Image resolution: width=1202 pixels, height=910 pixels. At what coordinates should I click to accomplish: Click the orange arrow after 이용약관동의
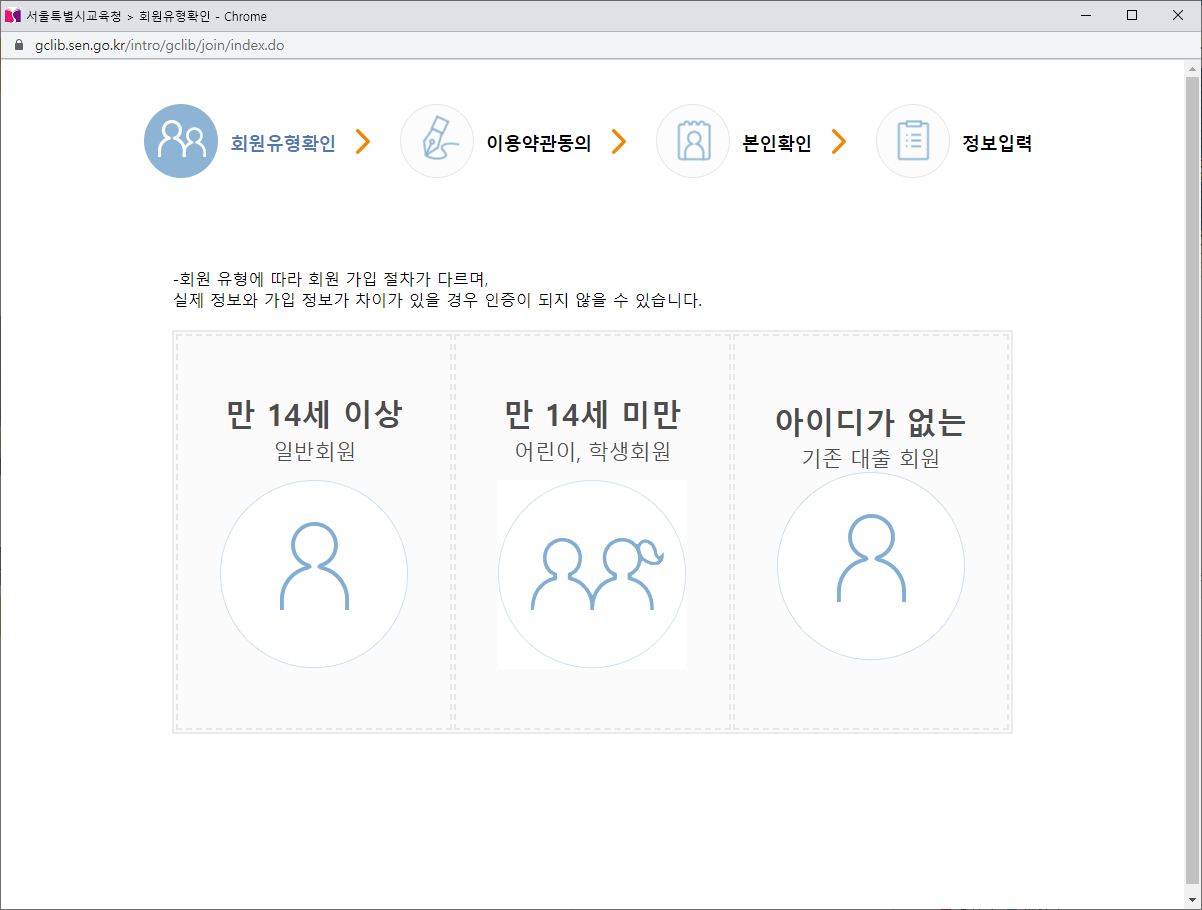point(619,142)
